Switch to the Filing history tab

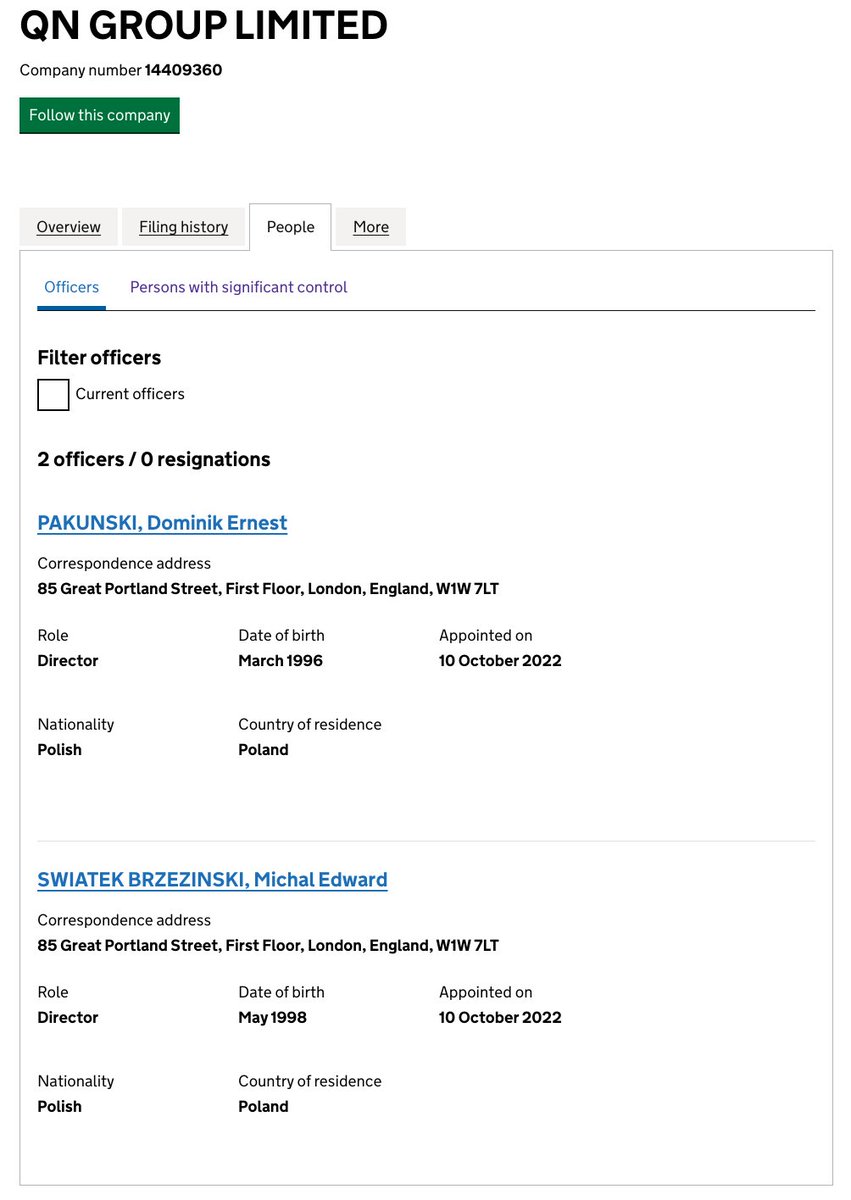(183, 227)
